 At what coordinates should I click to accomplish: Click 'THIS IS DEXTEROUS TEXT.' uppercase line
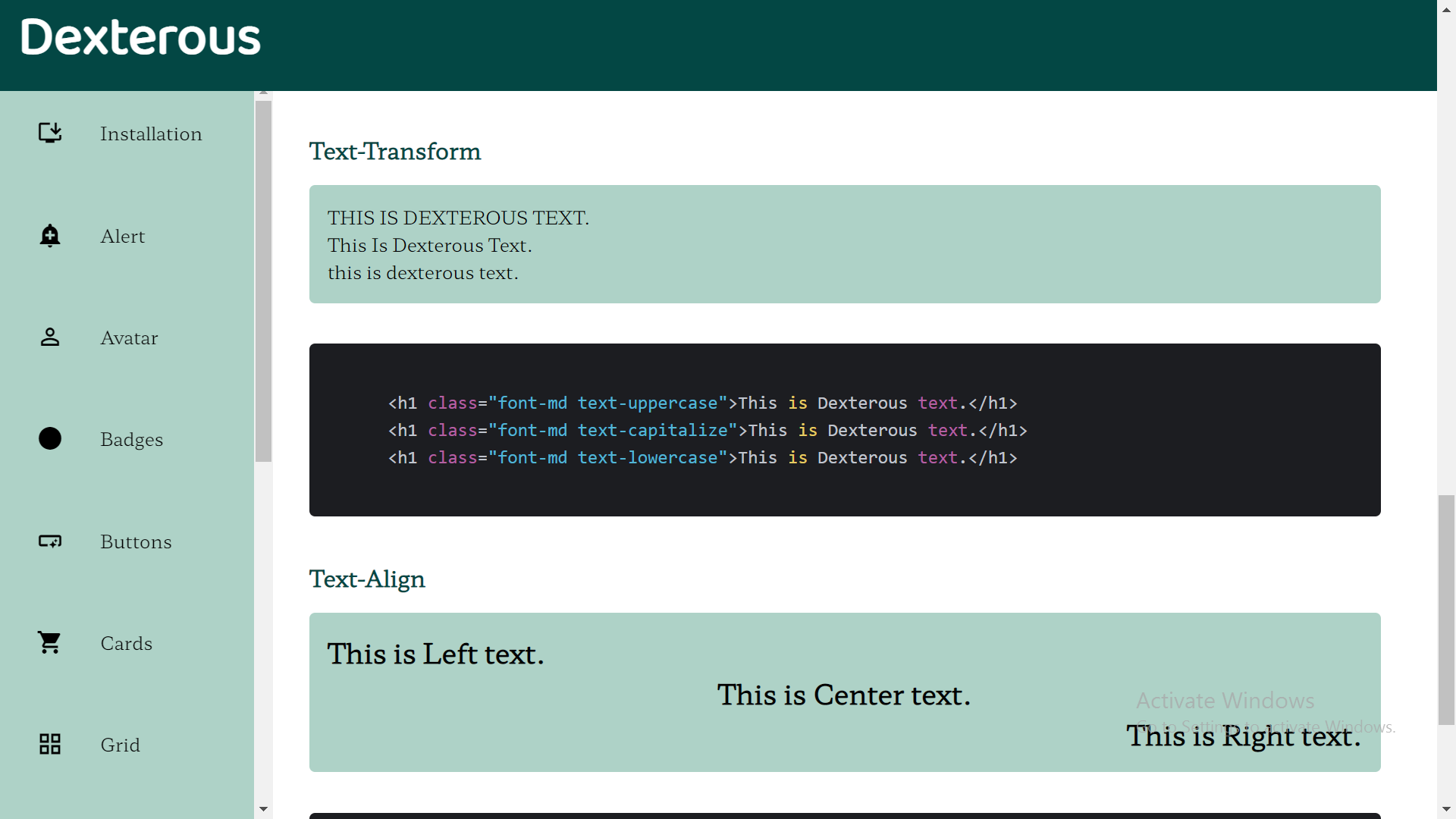[x=458, y=218]
